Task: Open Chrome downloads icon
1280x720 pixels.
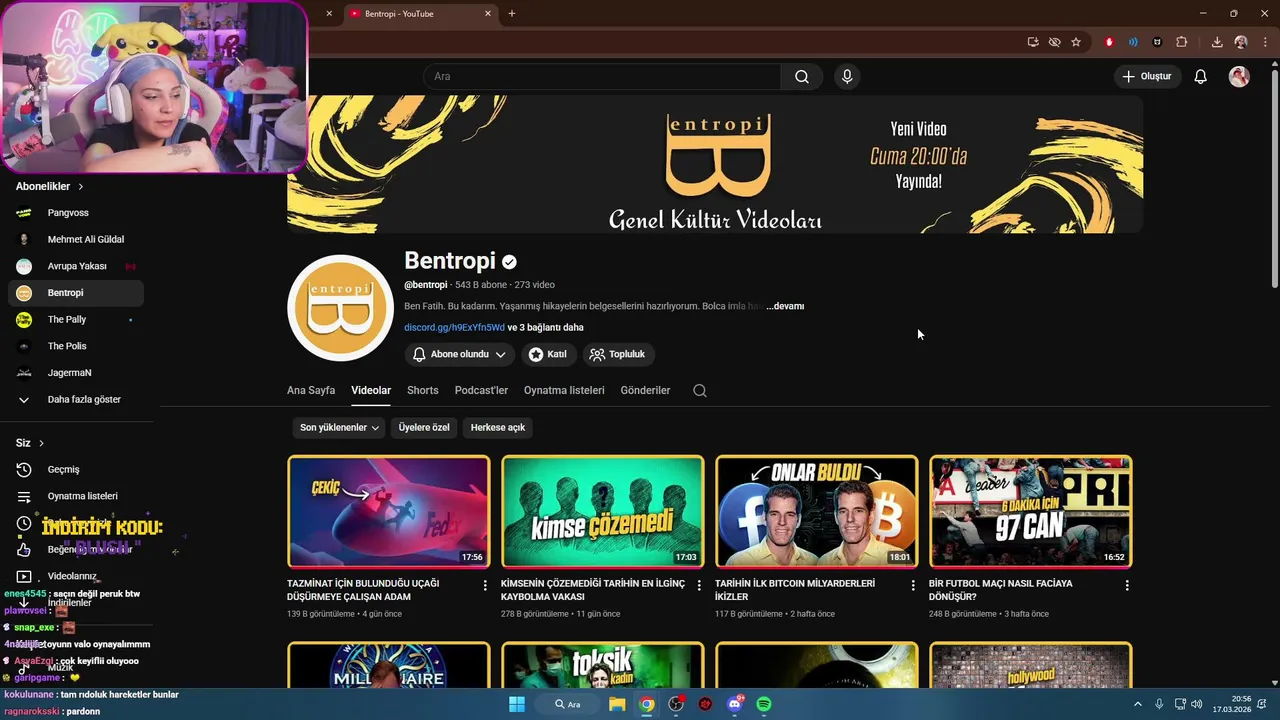Action: 1217,42
